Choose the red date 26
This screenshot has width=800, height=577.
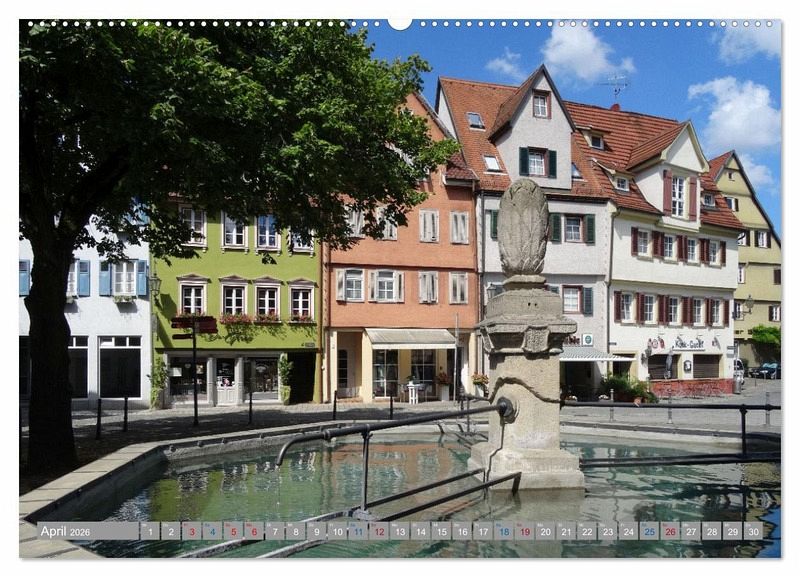click(x=670, y=531)
